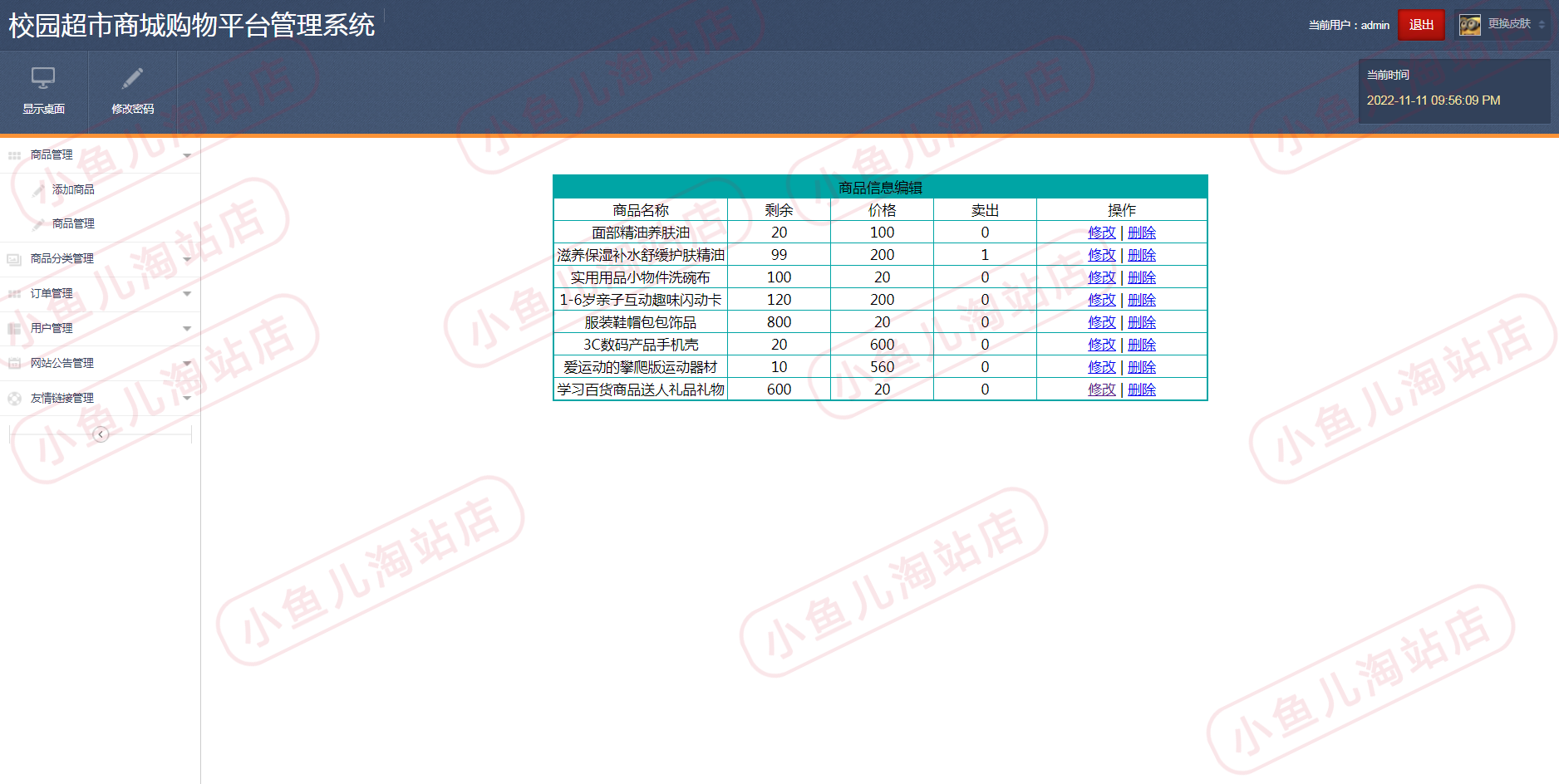
Task: Open 商品管理 submenu item
Action: point(73,223)
